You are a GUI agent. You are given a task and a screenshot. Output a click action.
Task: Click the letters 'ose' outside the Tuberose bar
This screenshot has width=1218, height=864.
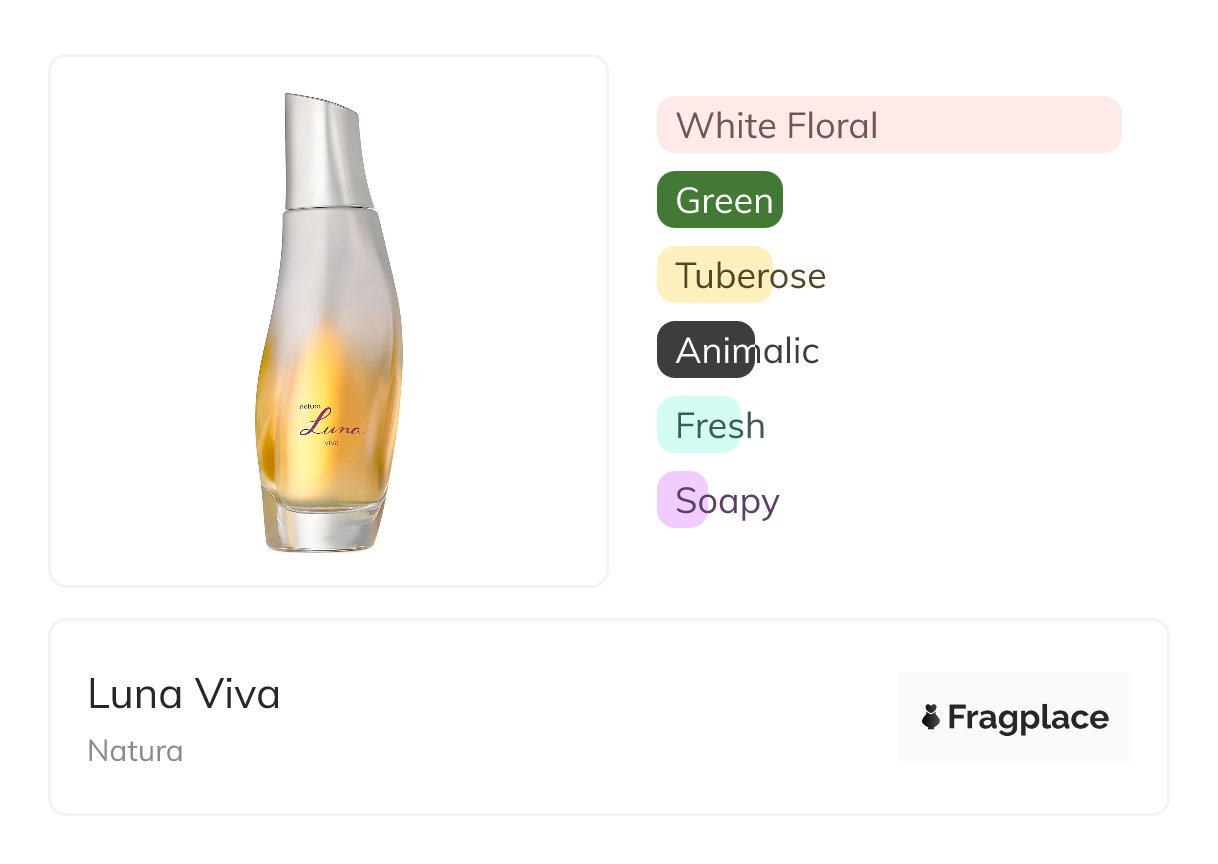tap(800, 277)
